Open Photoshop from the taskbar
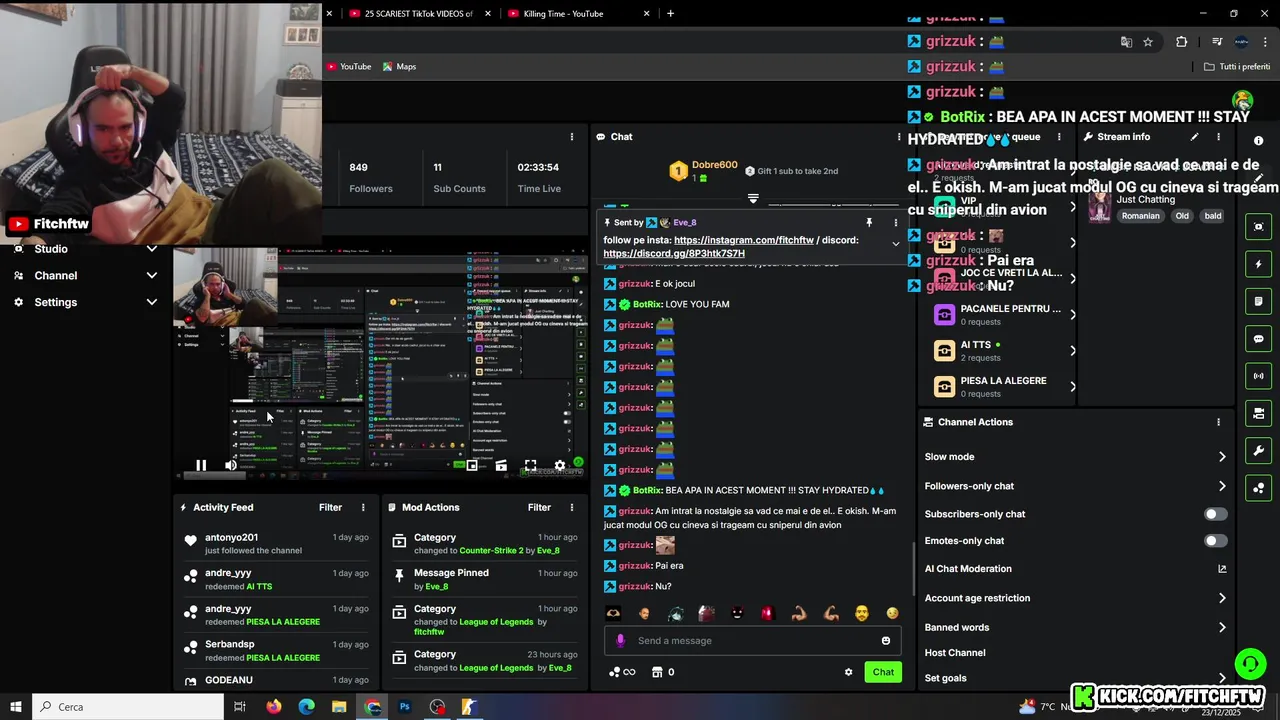 click(x=405, y=707)
